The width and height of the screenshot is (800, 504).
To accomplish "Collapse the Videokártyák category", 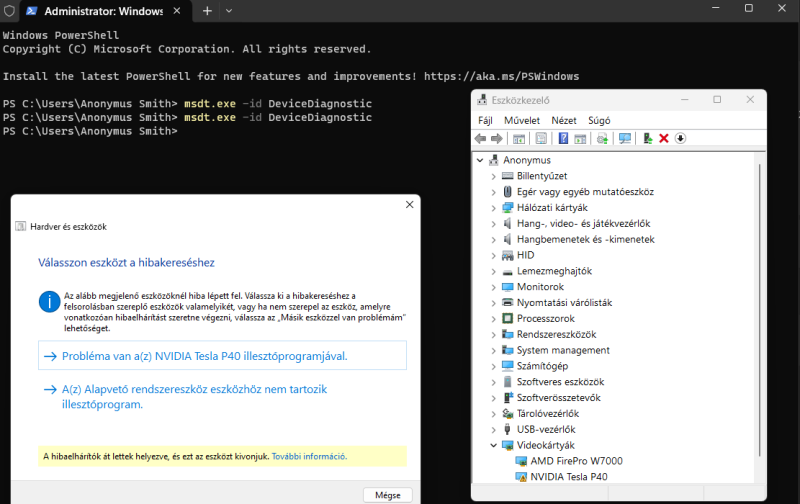I will click(x=493, y=445).
